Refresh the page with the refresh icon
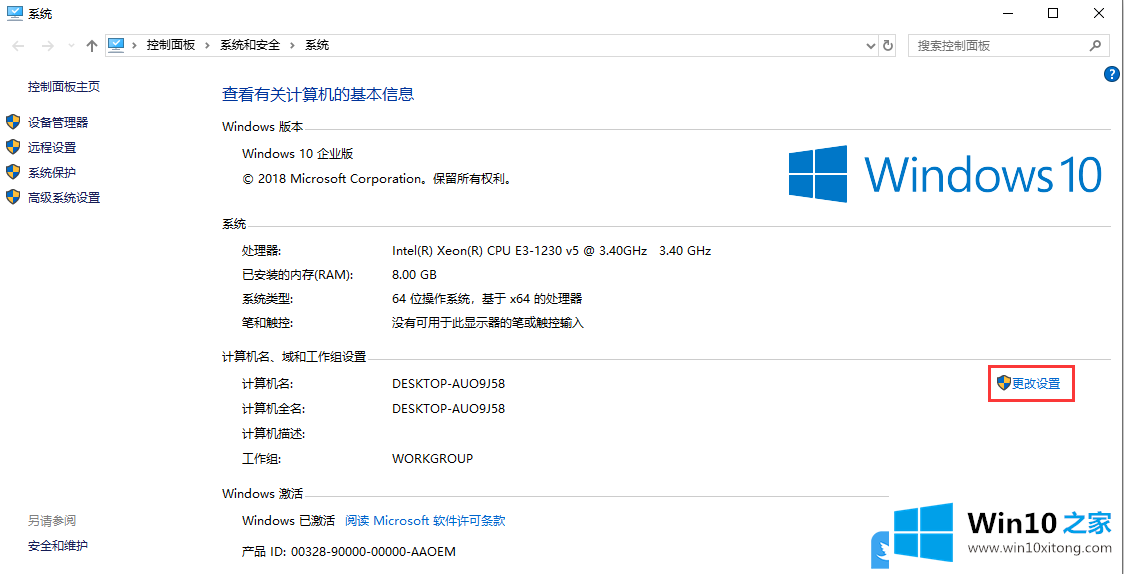Viewport: 1124px width, 574px height. (x=887, y=45)
